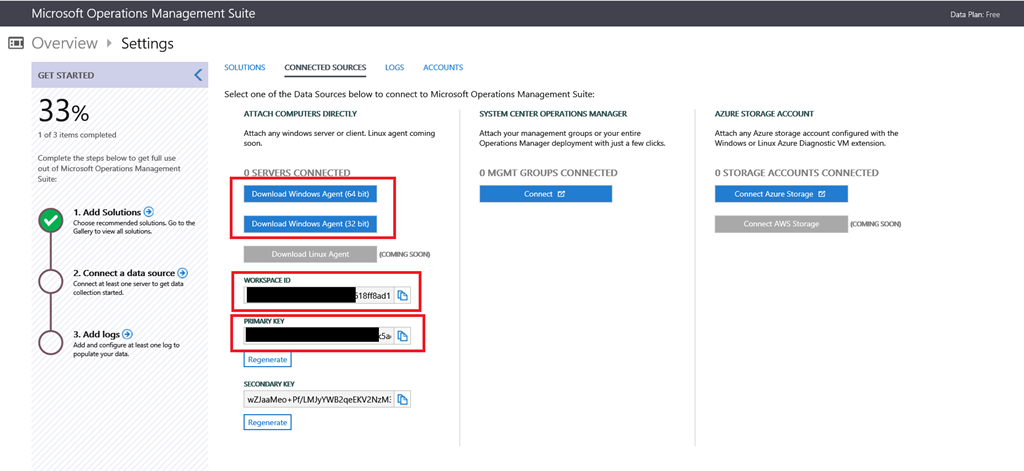This screenshot has width=1024, height=471.
Task: Open the Solutions tab
Action: click(x=244, y=68)
